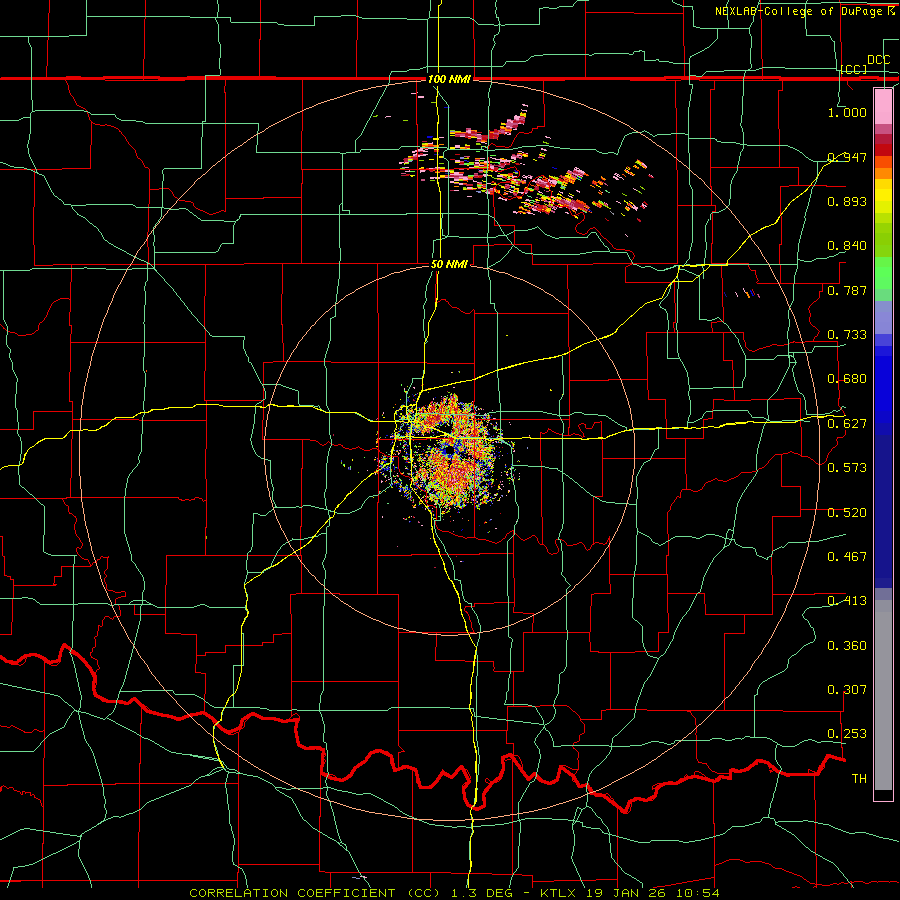Click the DCC label above color scale
The height and width of the screenshot is (900, 900).
point(878,60)
